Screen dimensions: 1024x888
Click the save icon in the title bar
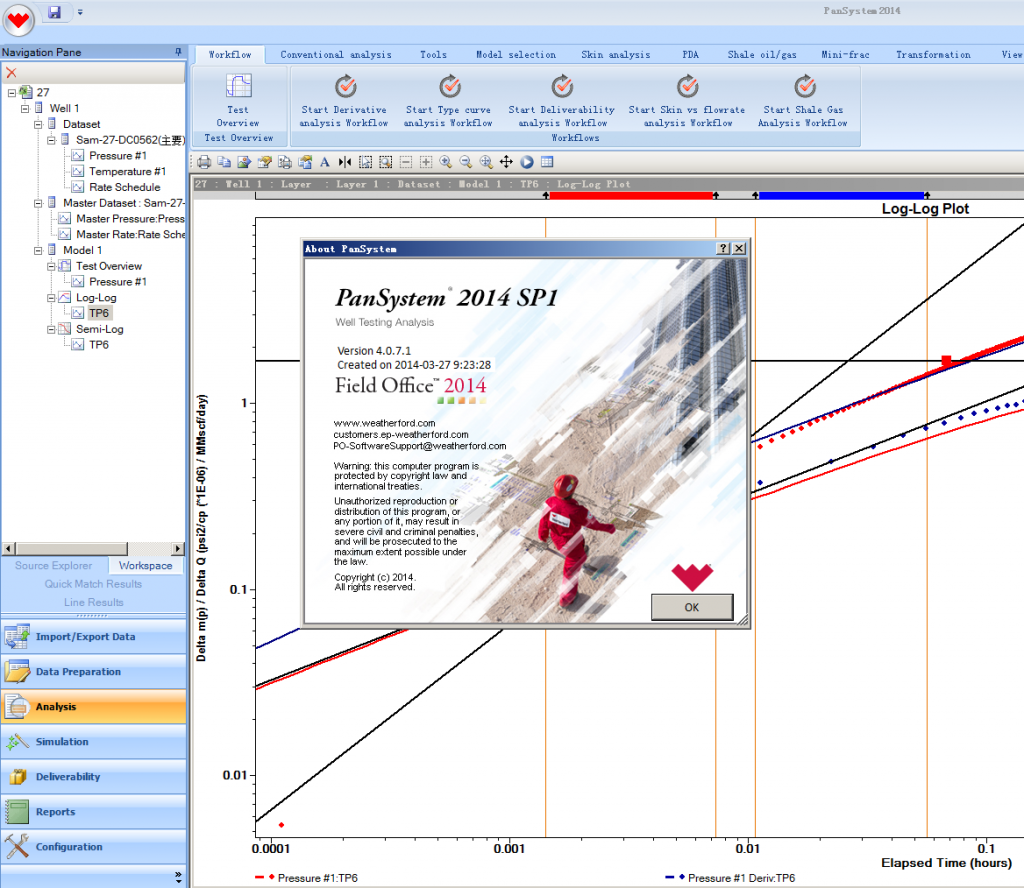(x=54, y=12)
